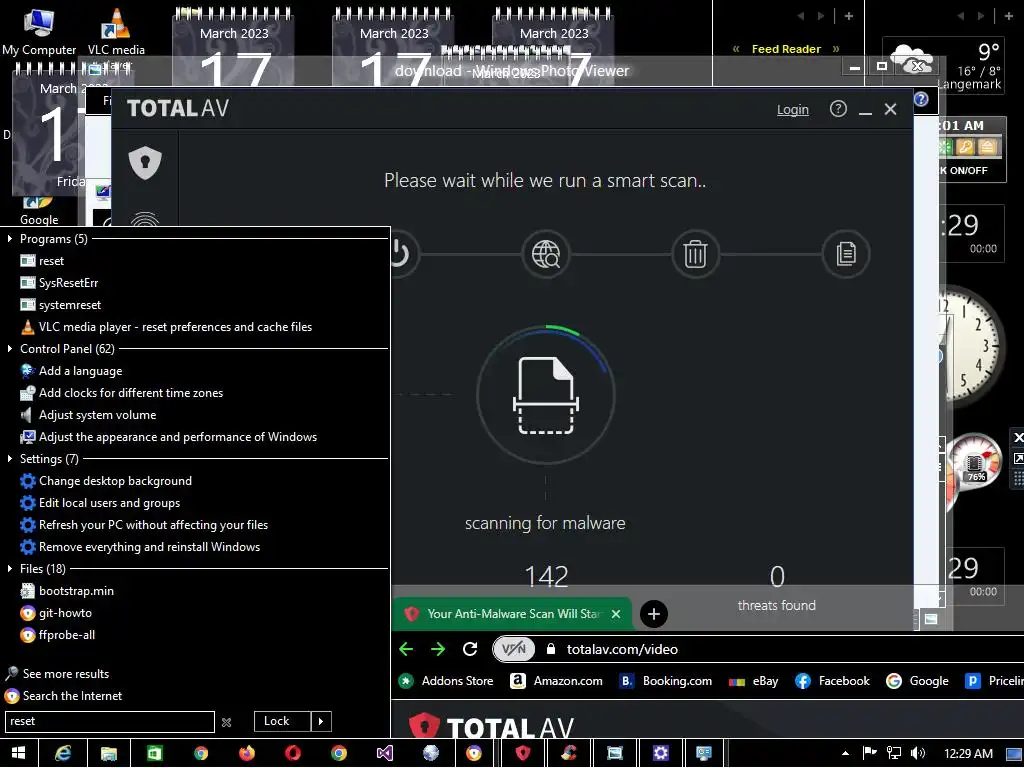Viewport: 1024px width, 768px height.
Task: Click the address bar padlock icon
Action: click(x=551, y=648)
